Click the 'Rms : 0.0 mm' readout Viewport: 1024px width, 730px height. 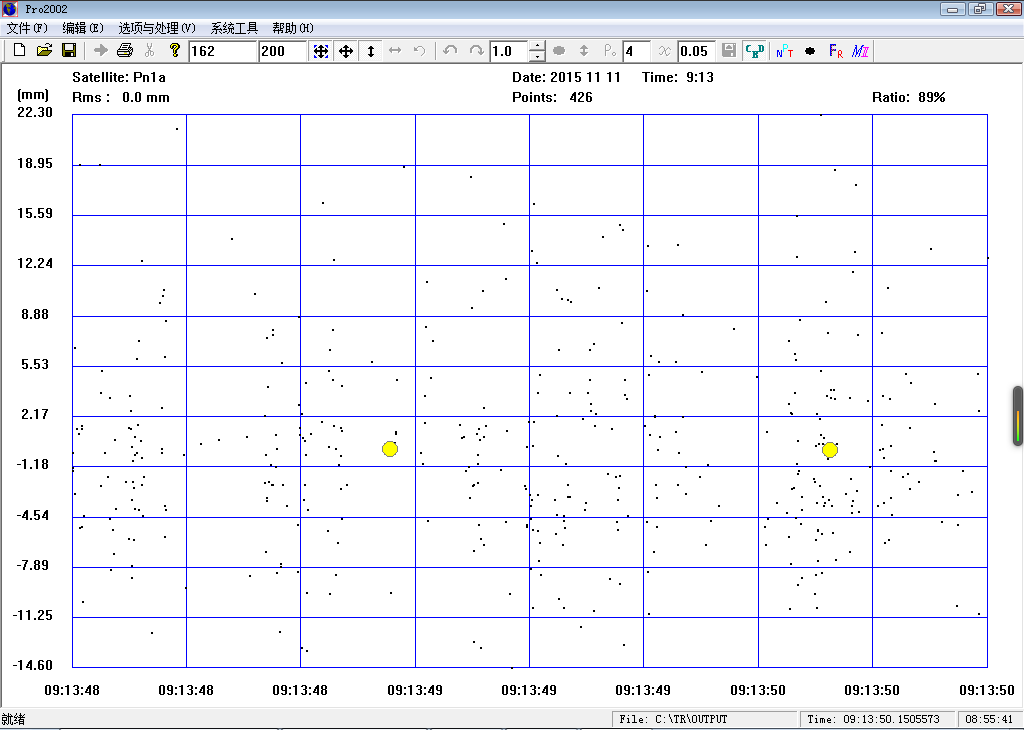click(121, 97)
